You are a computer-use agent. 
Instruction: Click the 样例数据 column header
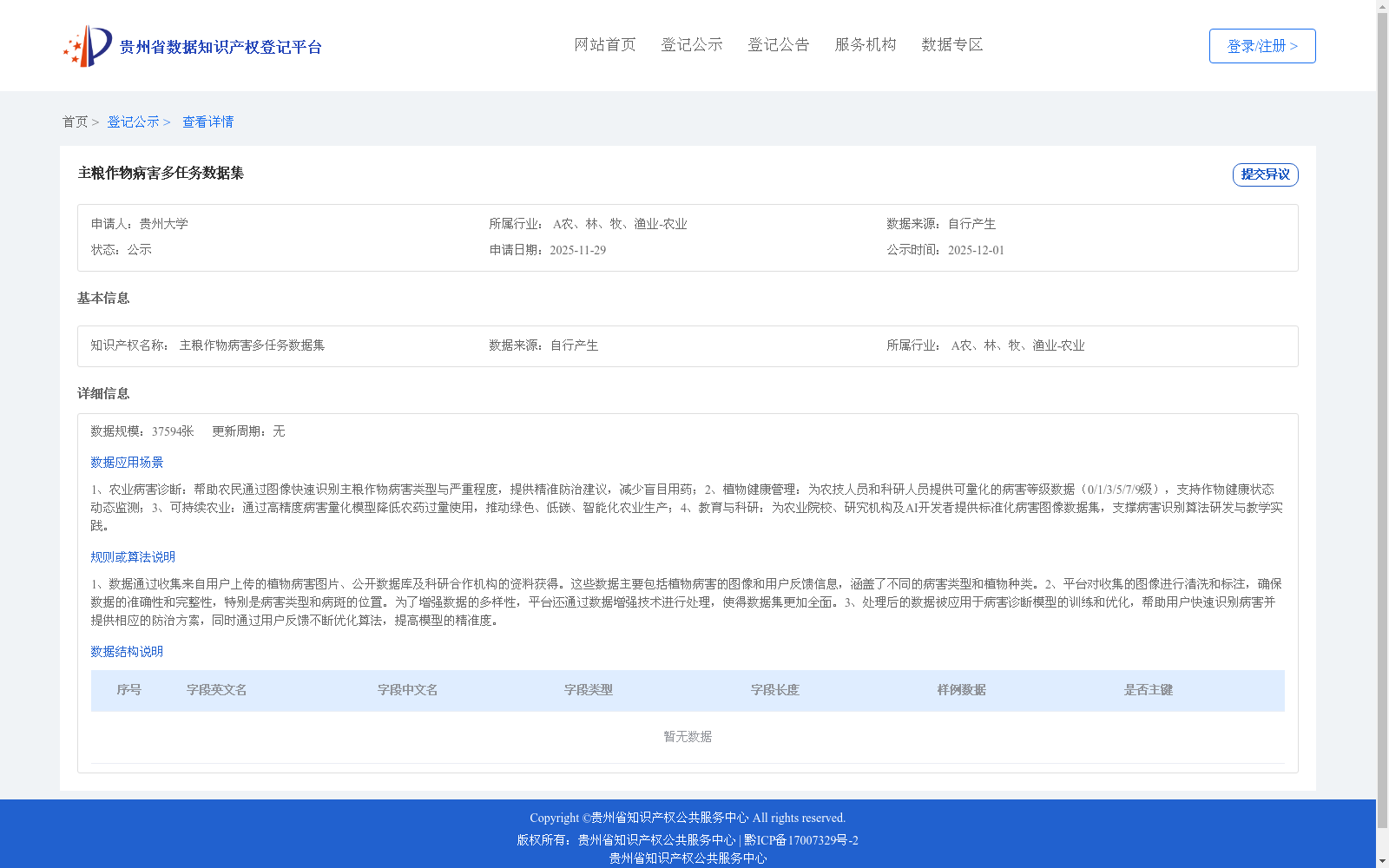pos(962,690)
